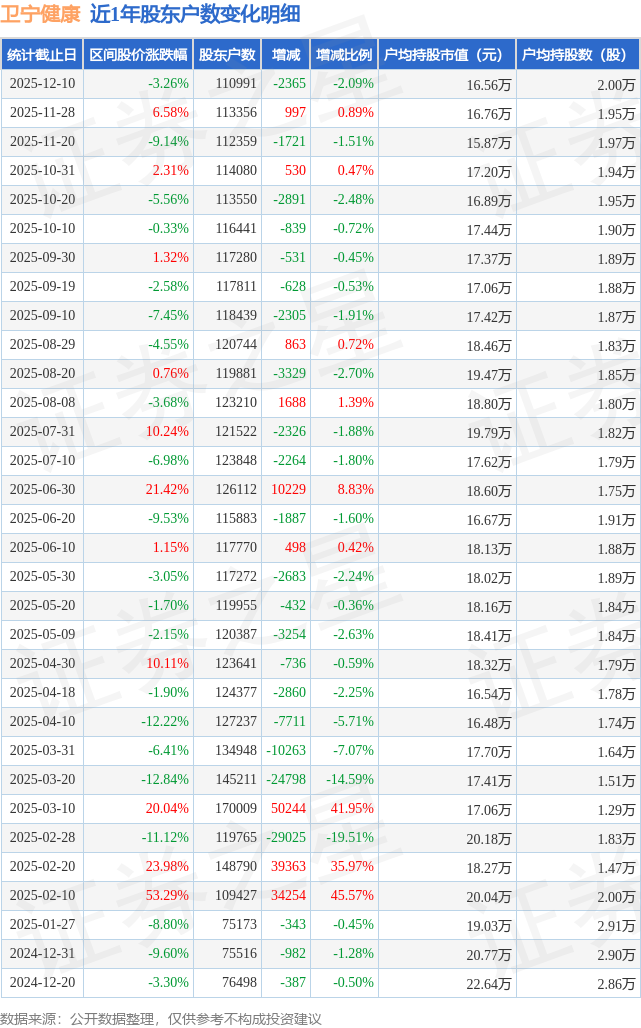
Task: Click the 户均持股数(股) column header
Action: (x=579, y=55)
